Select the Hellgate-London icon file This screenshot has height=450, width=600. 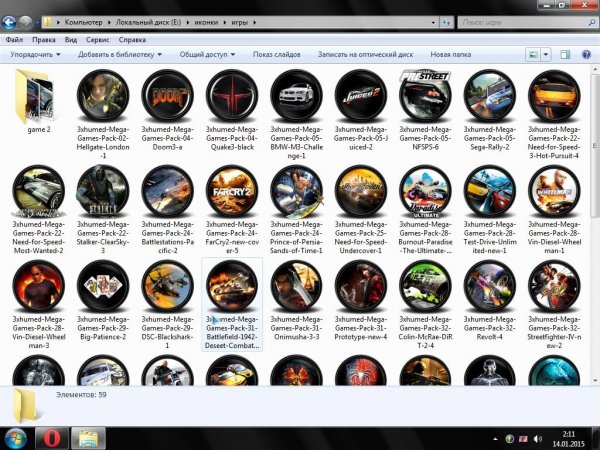(x=103, y=114)
